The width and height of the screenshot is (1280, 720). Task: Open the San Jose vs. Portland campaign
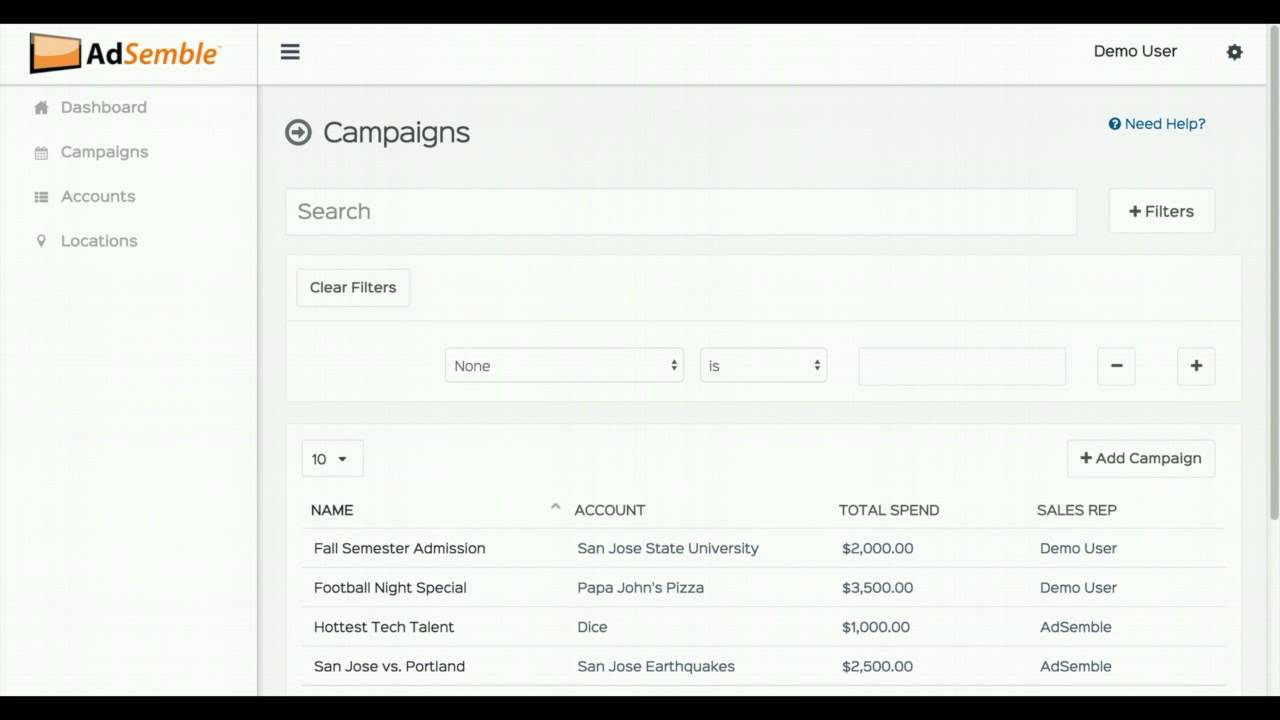pos(389,666)
